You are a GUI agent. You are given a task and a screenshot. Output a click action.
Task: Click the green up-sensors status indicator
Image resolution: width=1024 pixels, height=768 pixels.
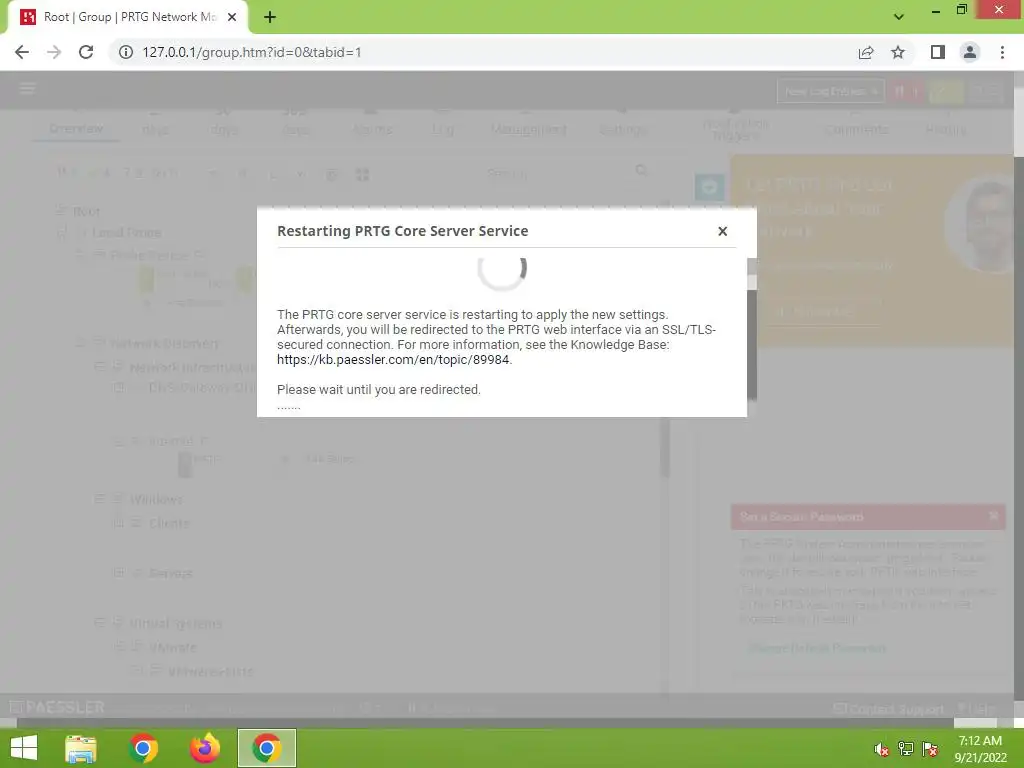pyautogui.click(x=946, y=91)
